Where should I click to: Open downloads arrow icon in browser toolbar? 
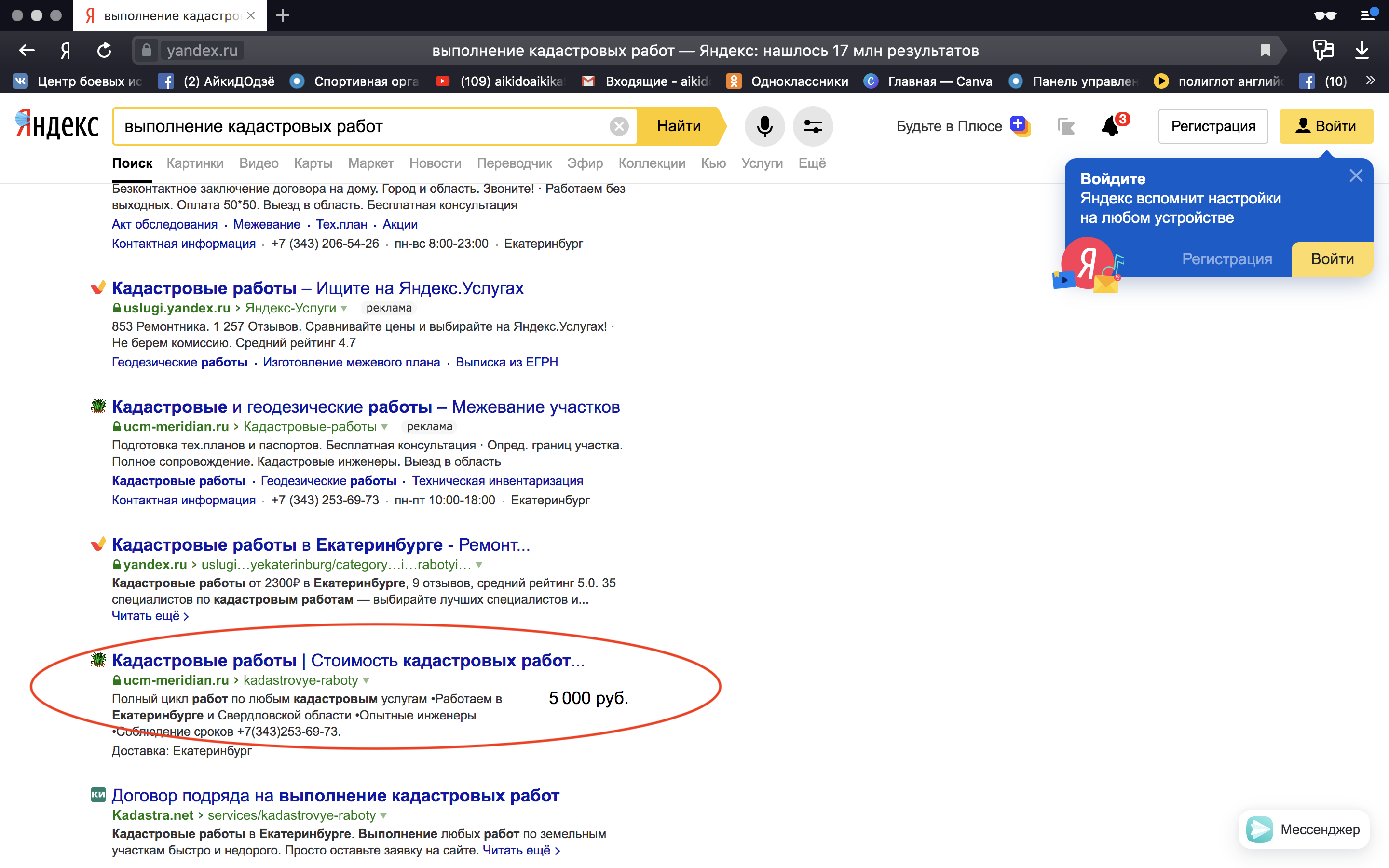coord(1362,51)
